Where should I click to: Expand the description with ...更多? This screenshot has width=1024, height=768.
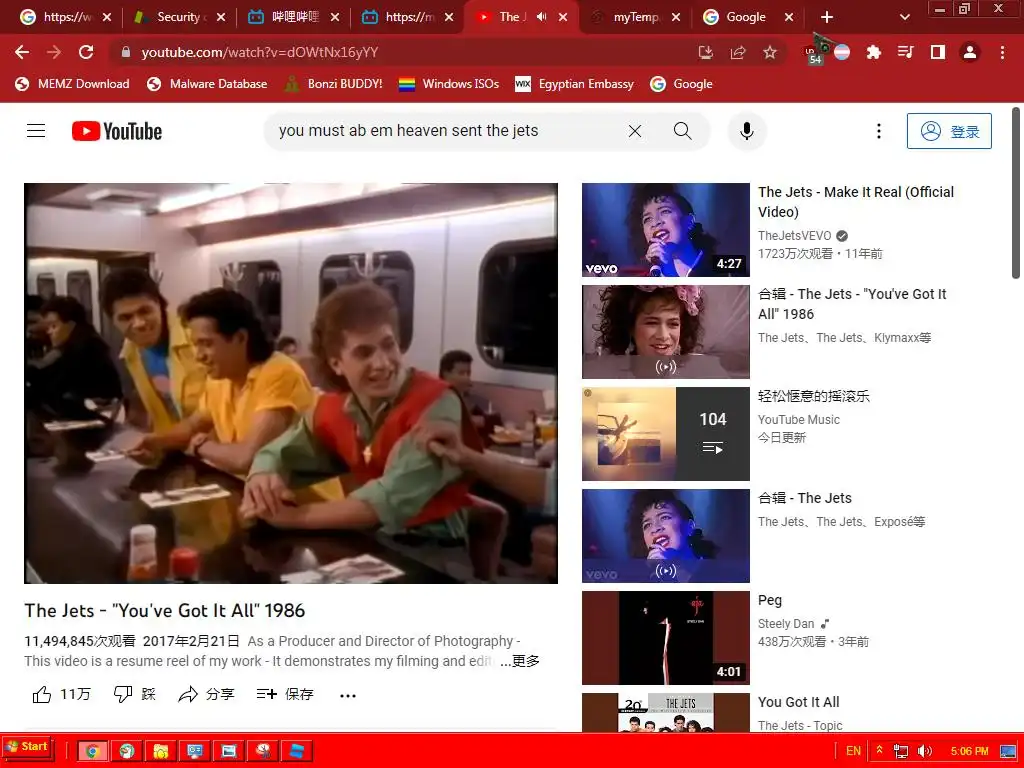click(x=520, y=661)
